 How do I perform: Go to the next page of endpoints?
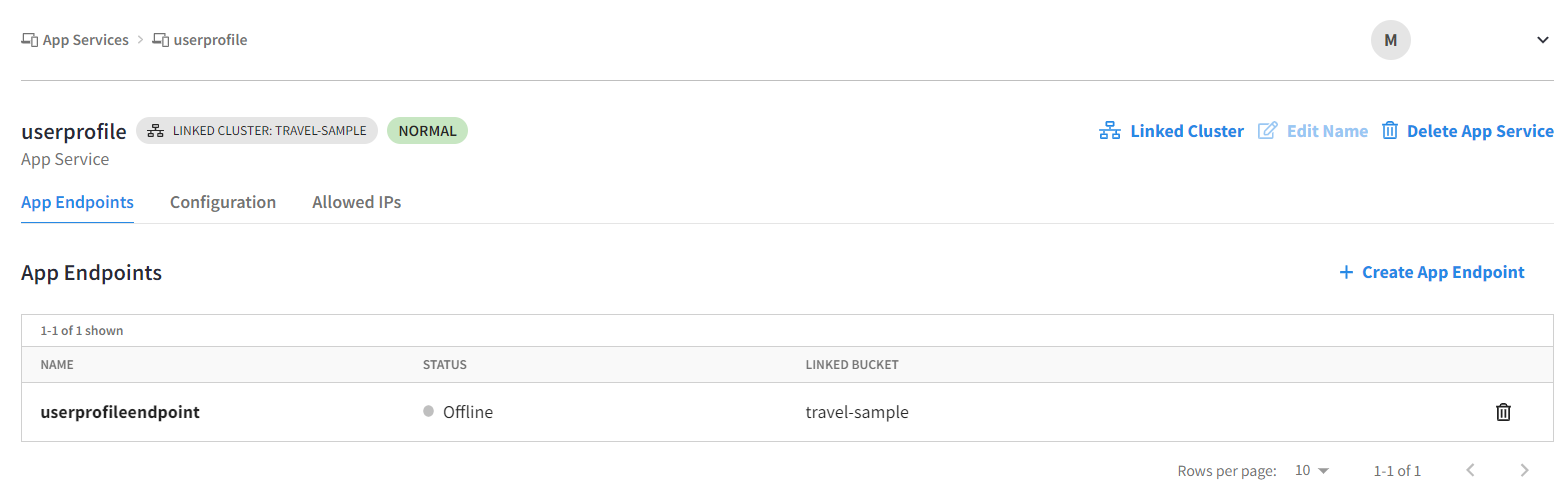1524,470
